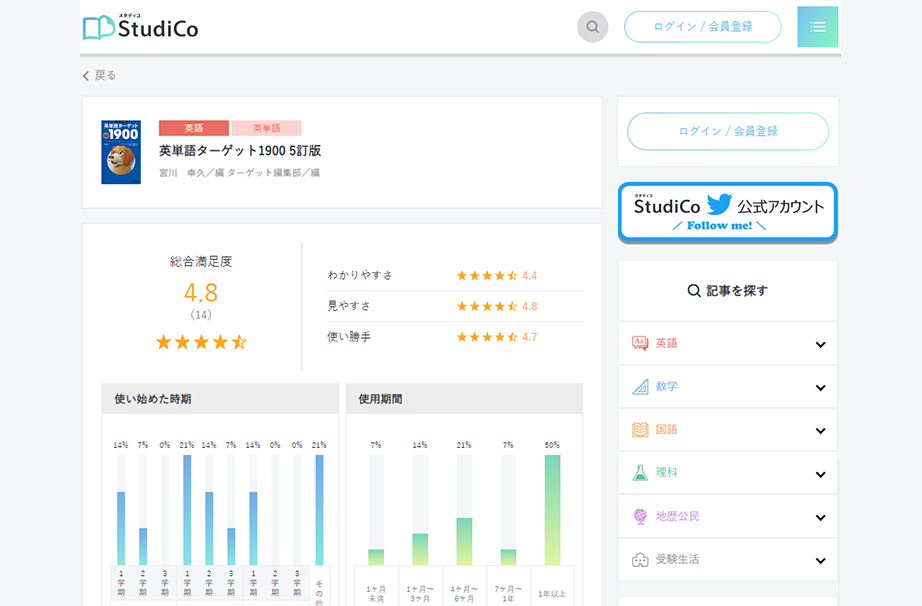This screenshot has width=922, height=606.
Task: Click the header ログイン / 会員登録 button
Action: 702,27
